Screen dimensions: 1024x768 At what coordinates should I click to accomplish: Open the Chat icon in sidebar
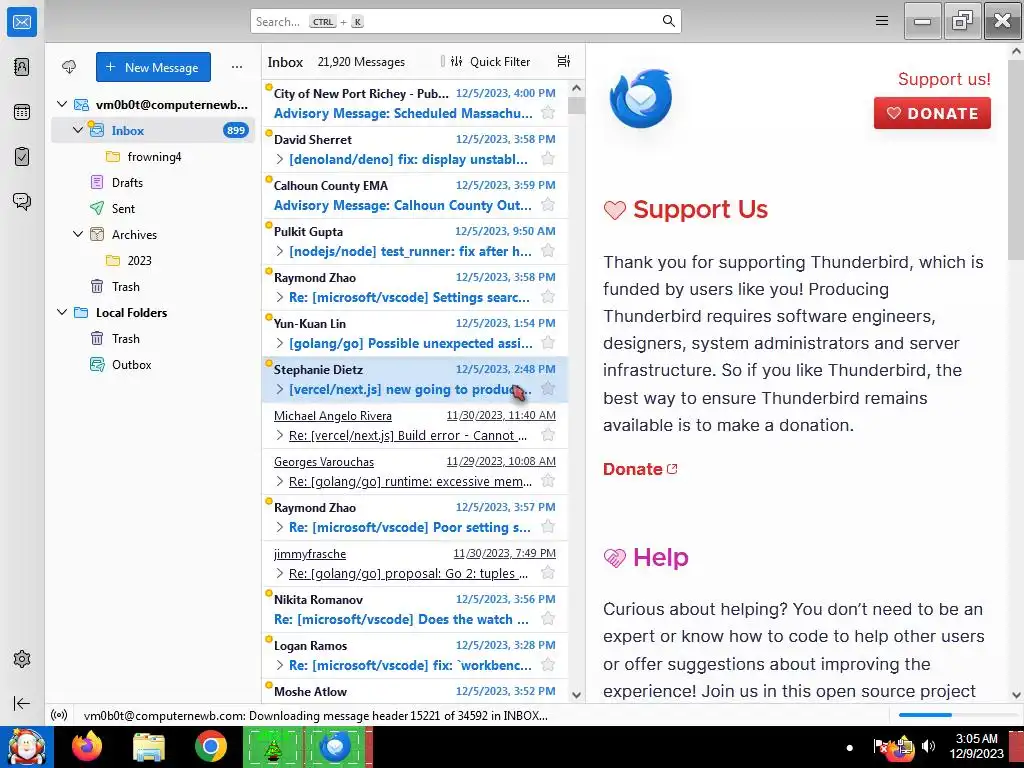tap(22, 201)
